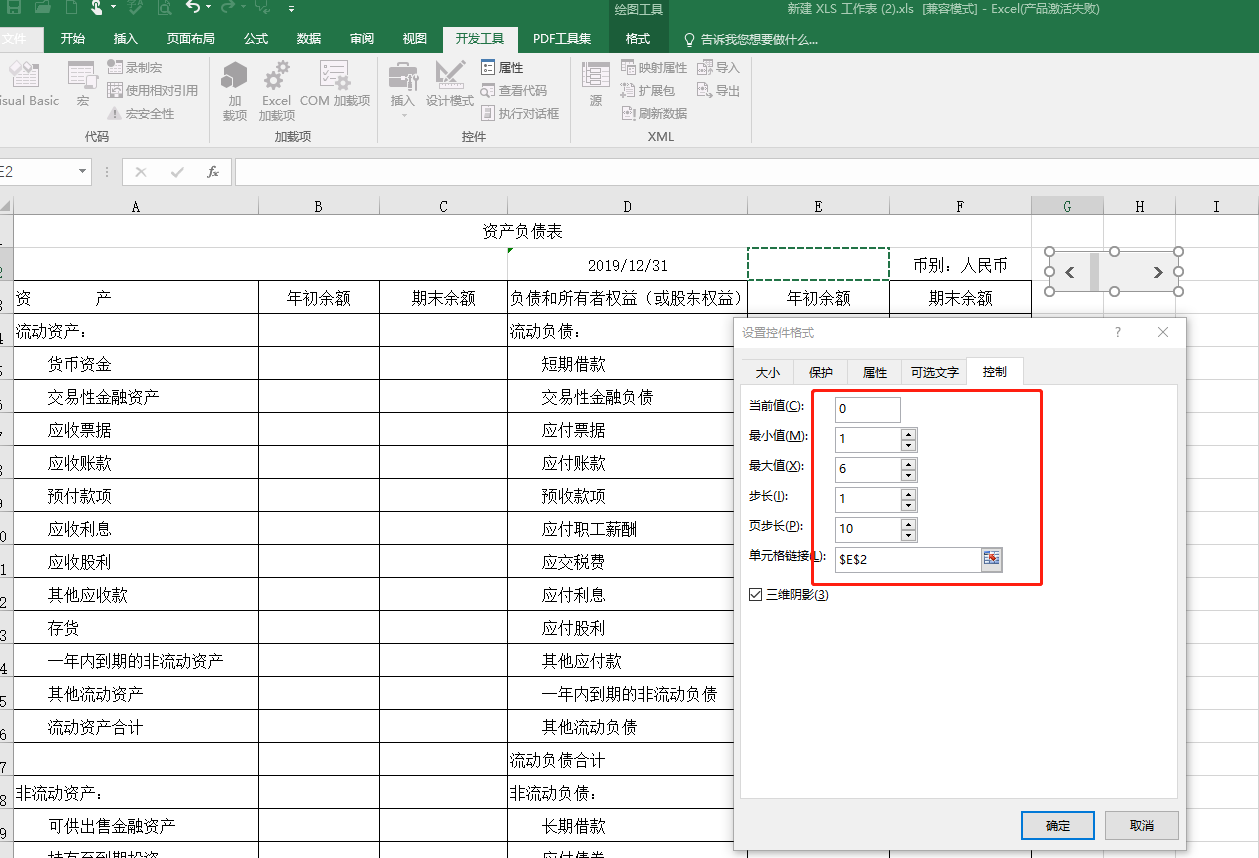Click View Code (查看代码)
1259x858 pixels.
[x=514, y=90]
